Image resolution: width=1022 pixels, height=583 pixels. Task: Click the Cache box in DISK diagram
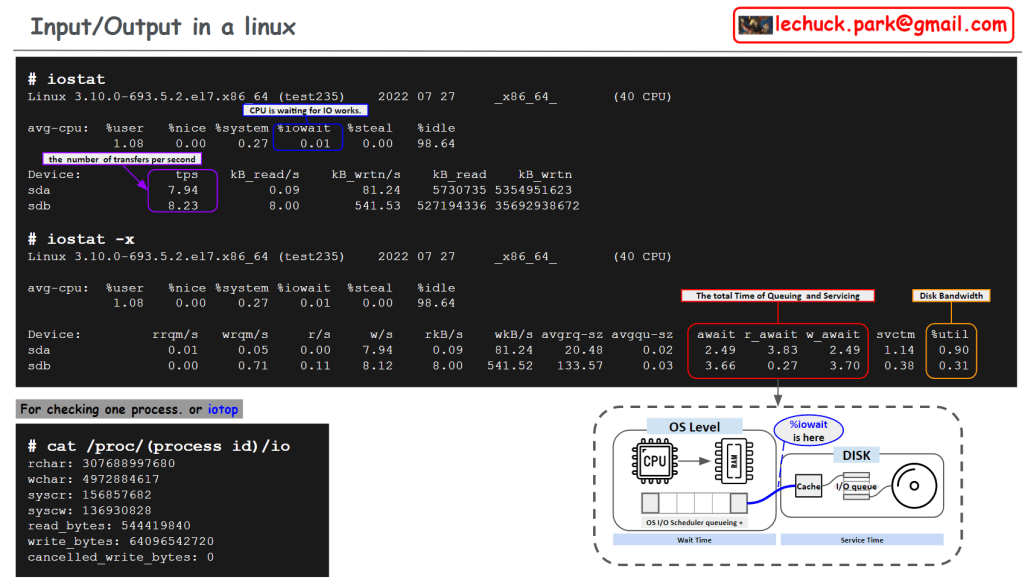coord(809,487)
